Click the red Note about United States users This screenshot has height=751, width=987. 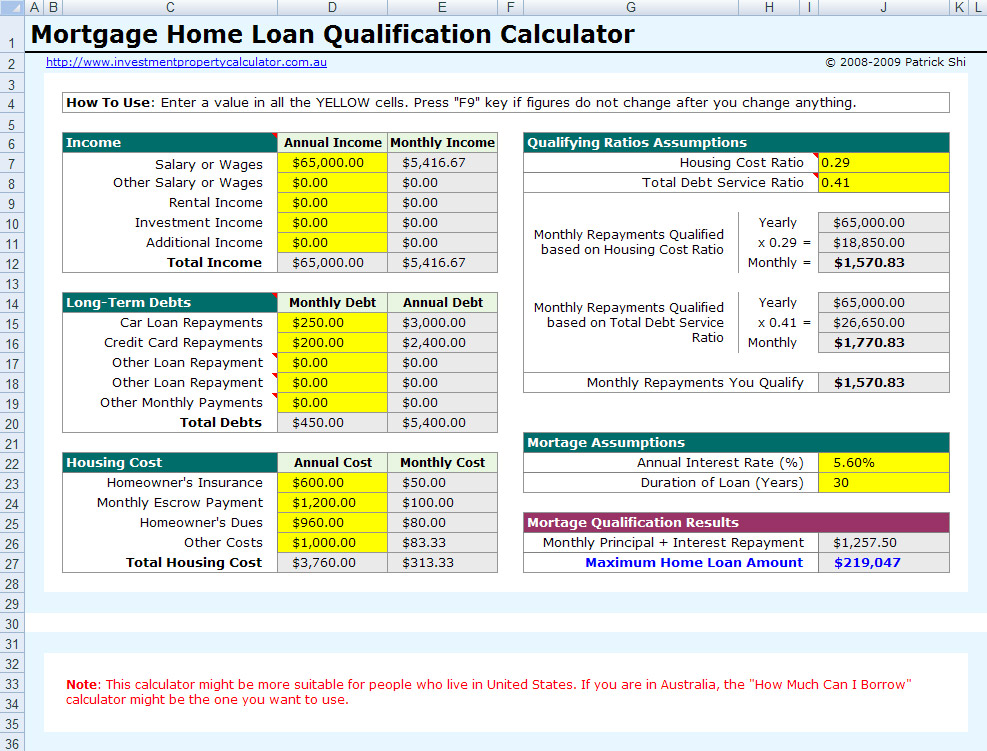pos(488,692)
